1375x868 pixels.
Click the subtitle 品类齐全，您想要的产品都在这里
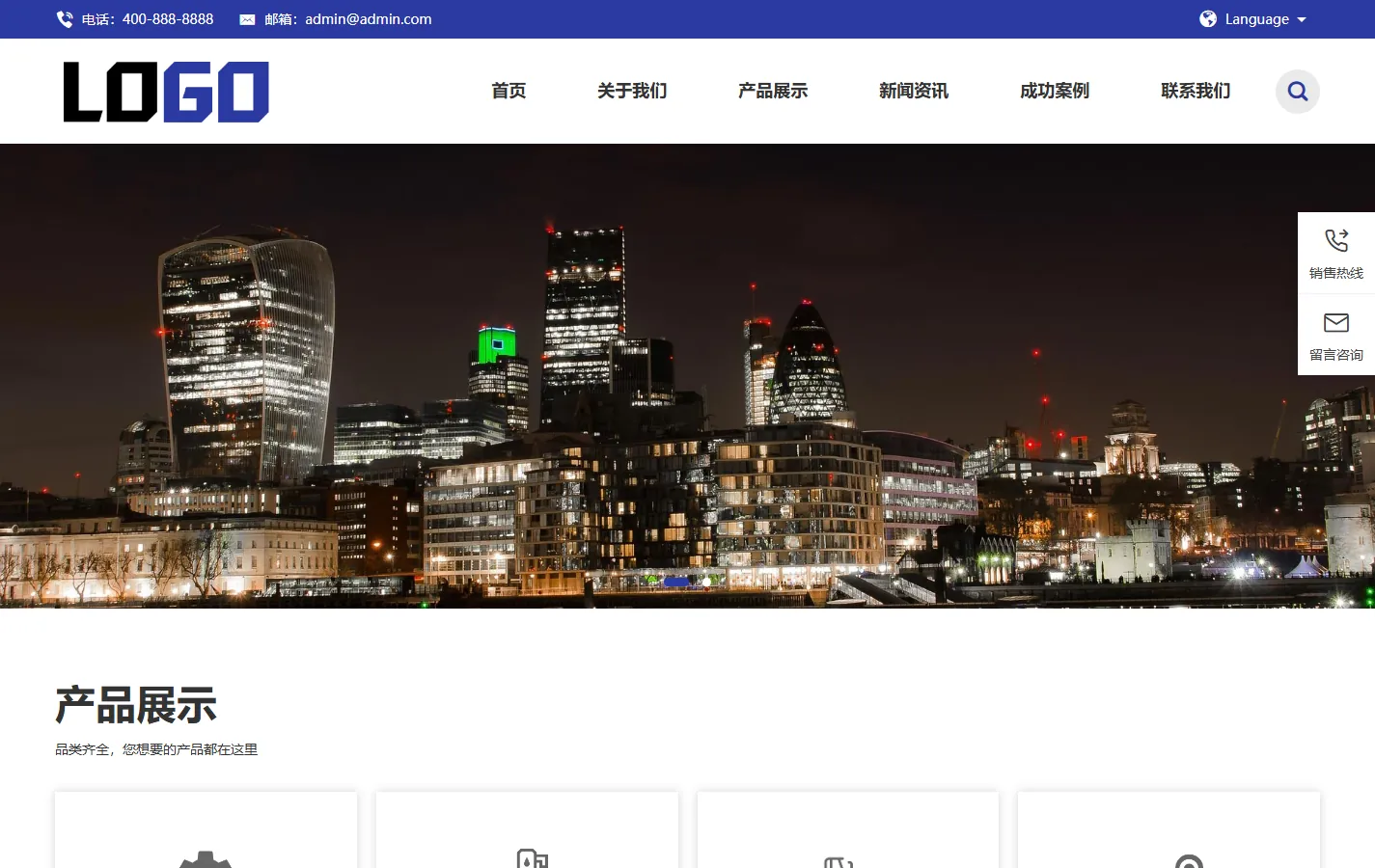[156, 749]
